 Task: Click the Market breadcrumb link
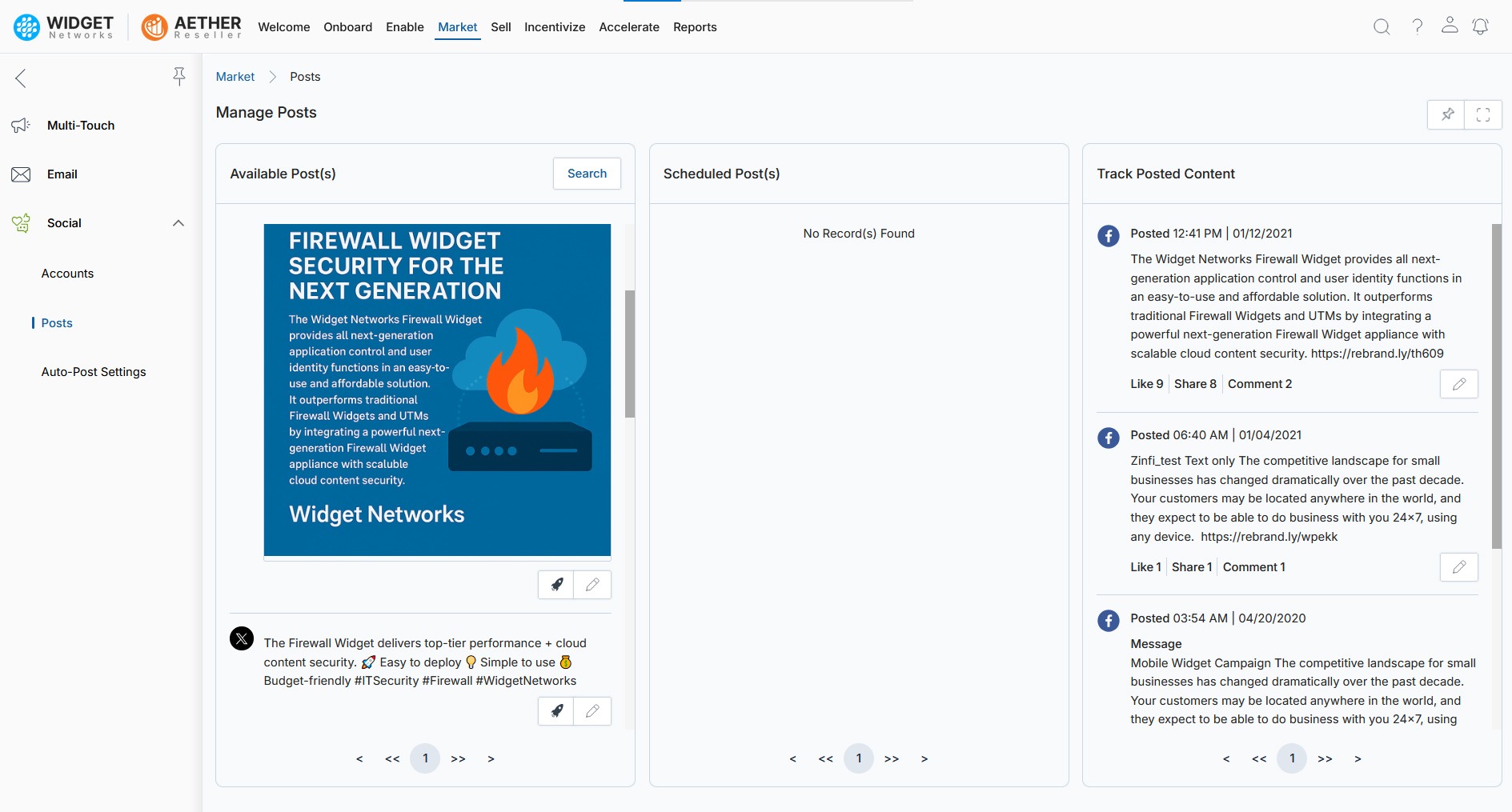(235, 77)
